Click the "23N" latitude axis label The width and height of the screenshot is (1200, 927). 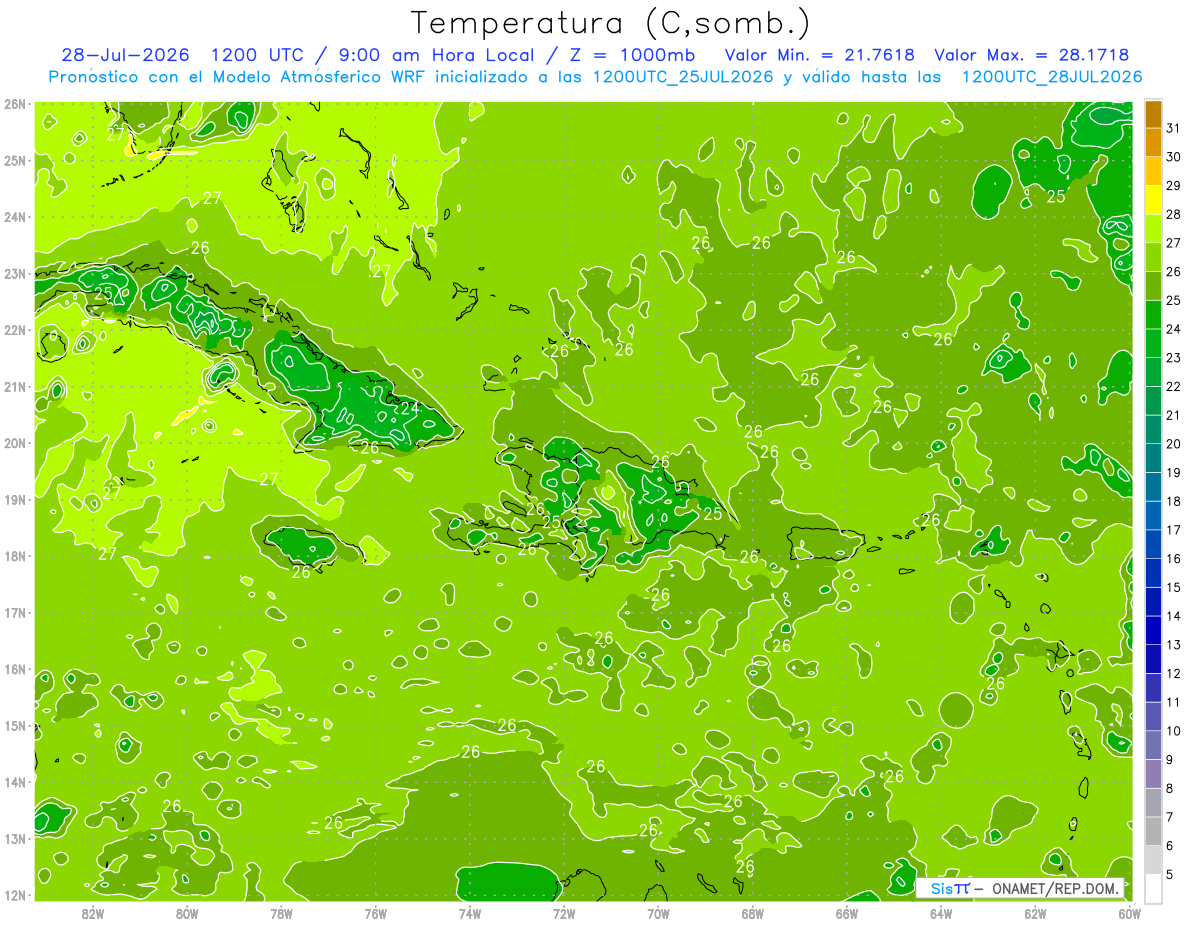15,274
